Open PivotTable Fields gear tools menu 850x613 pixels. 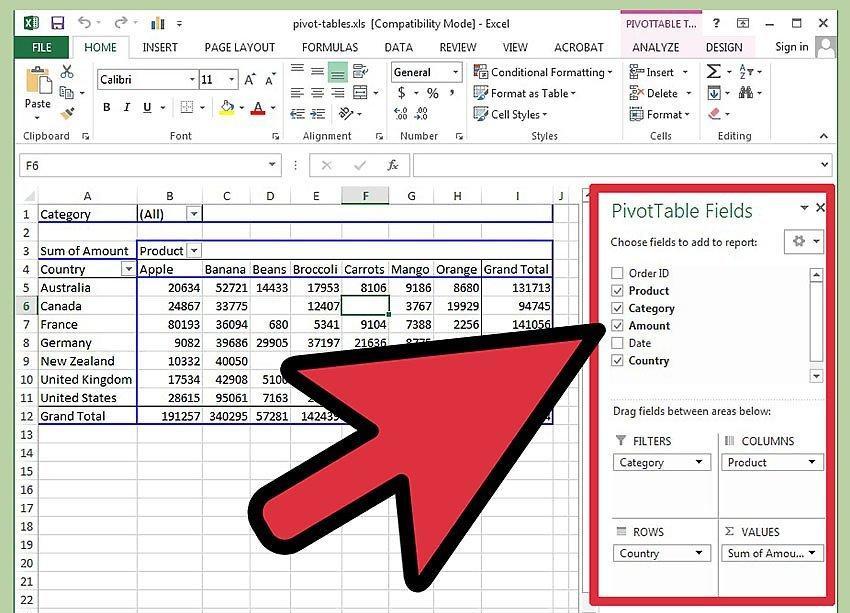pyautogui.click(x=803, y=242)
